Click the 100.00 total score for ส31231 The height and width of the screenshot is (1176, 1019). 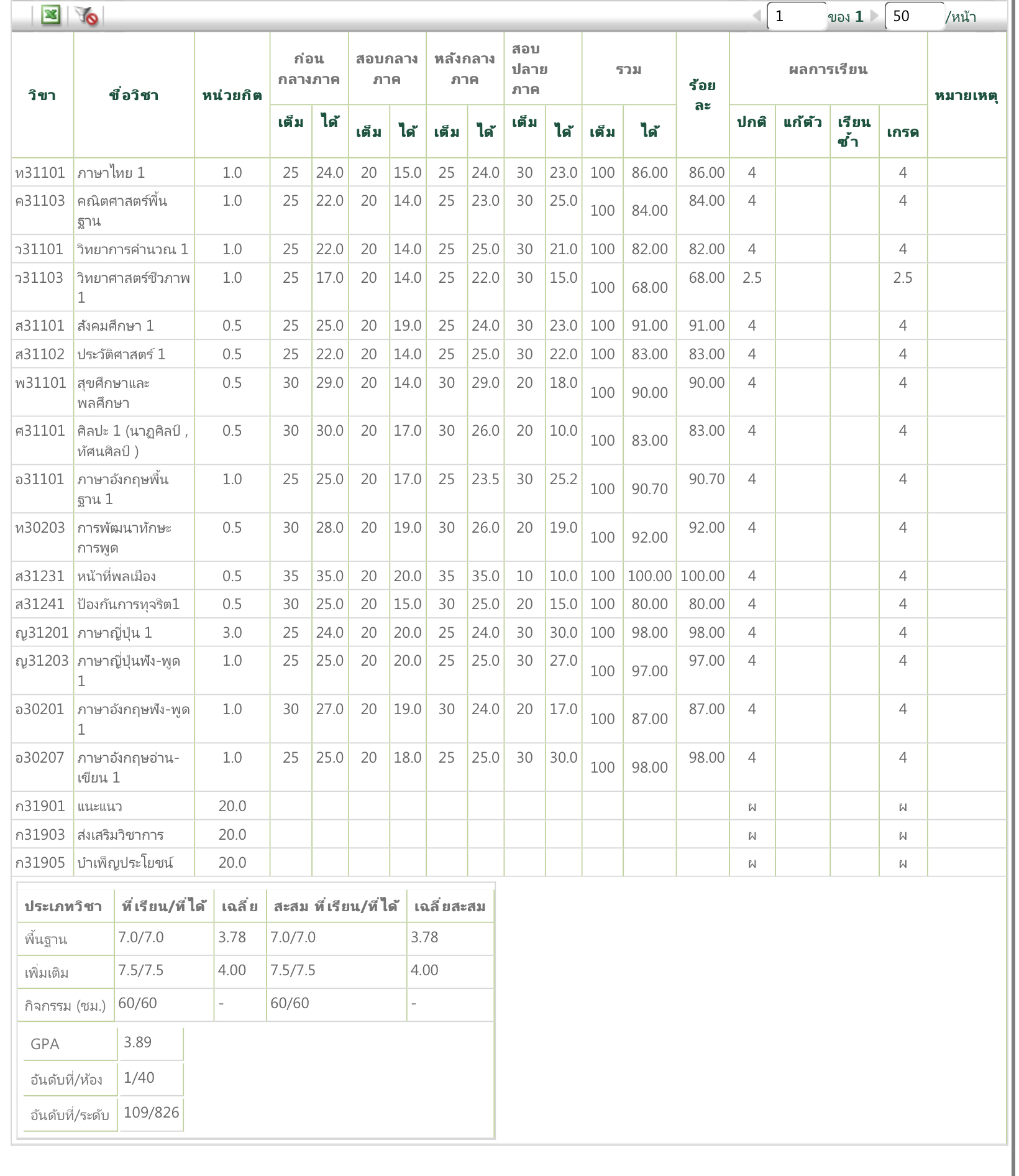point(649,576)
